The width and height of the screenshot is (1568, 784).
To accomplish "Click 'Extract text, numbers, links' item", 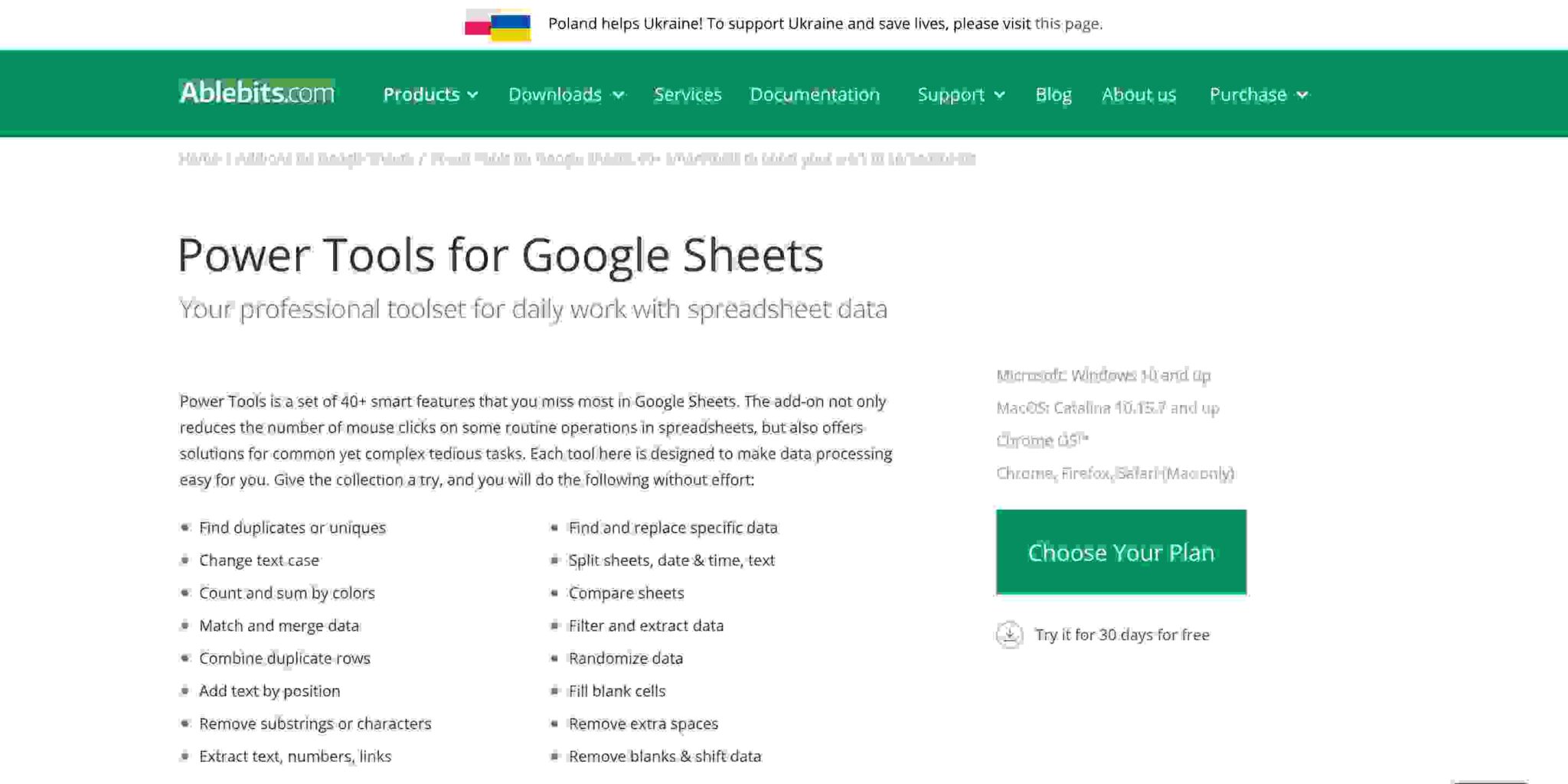I will click(296, 756).
